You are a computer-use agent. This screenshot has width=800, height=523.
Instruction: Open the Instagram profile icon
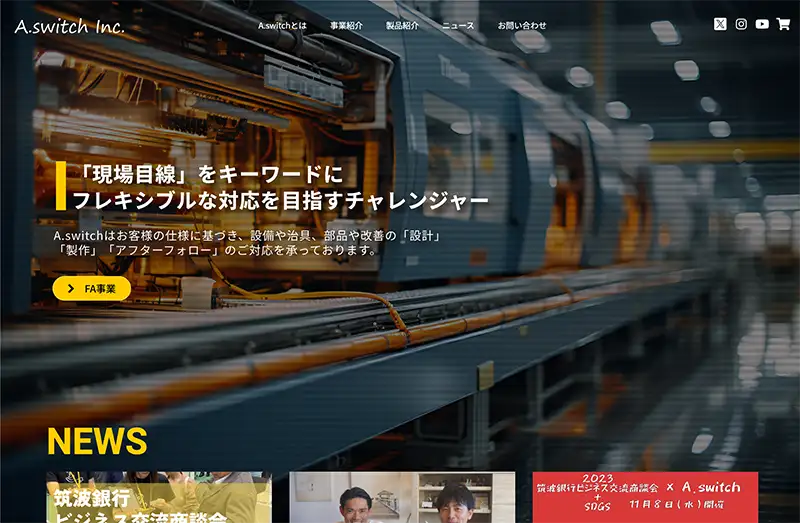(741, 24)
